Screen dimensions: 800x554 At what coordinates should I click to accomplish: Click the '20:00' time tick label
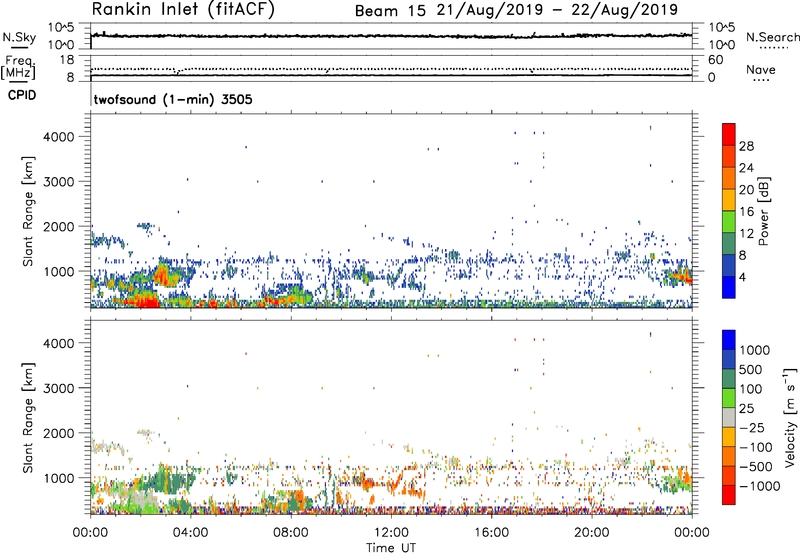(591, 533)
